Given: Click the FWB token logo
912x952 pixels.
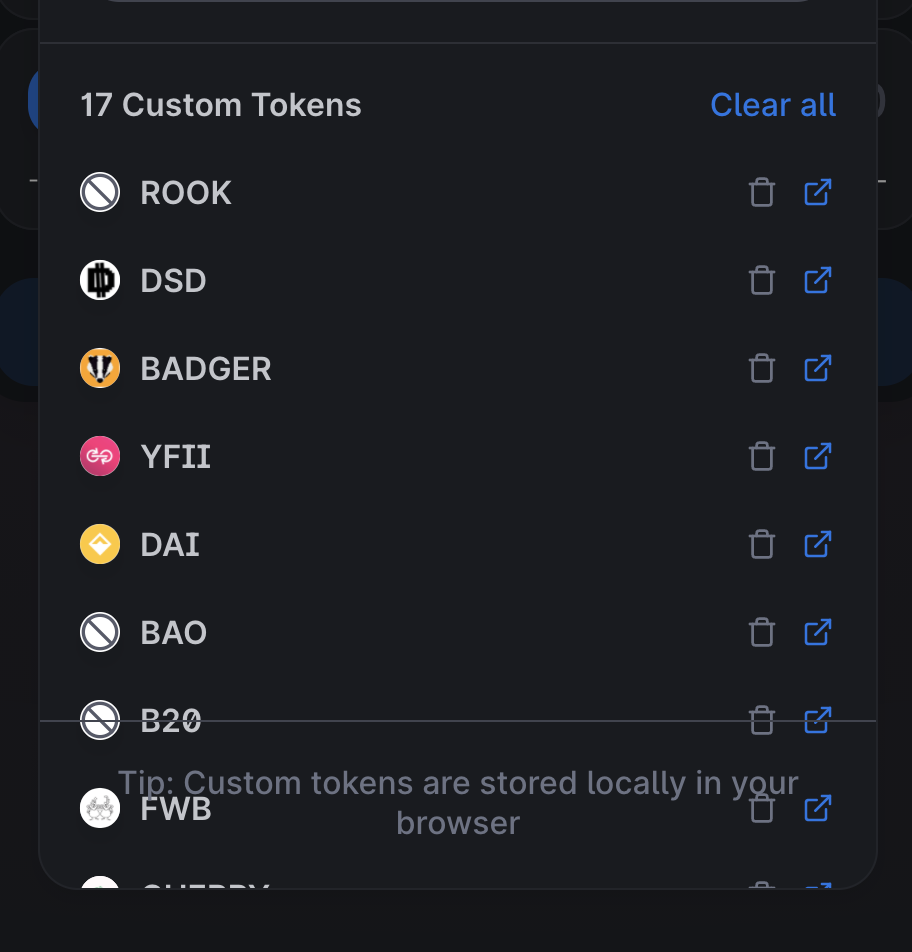Looking at the screenshot, I should (x=99, y=808).
